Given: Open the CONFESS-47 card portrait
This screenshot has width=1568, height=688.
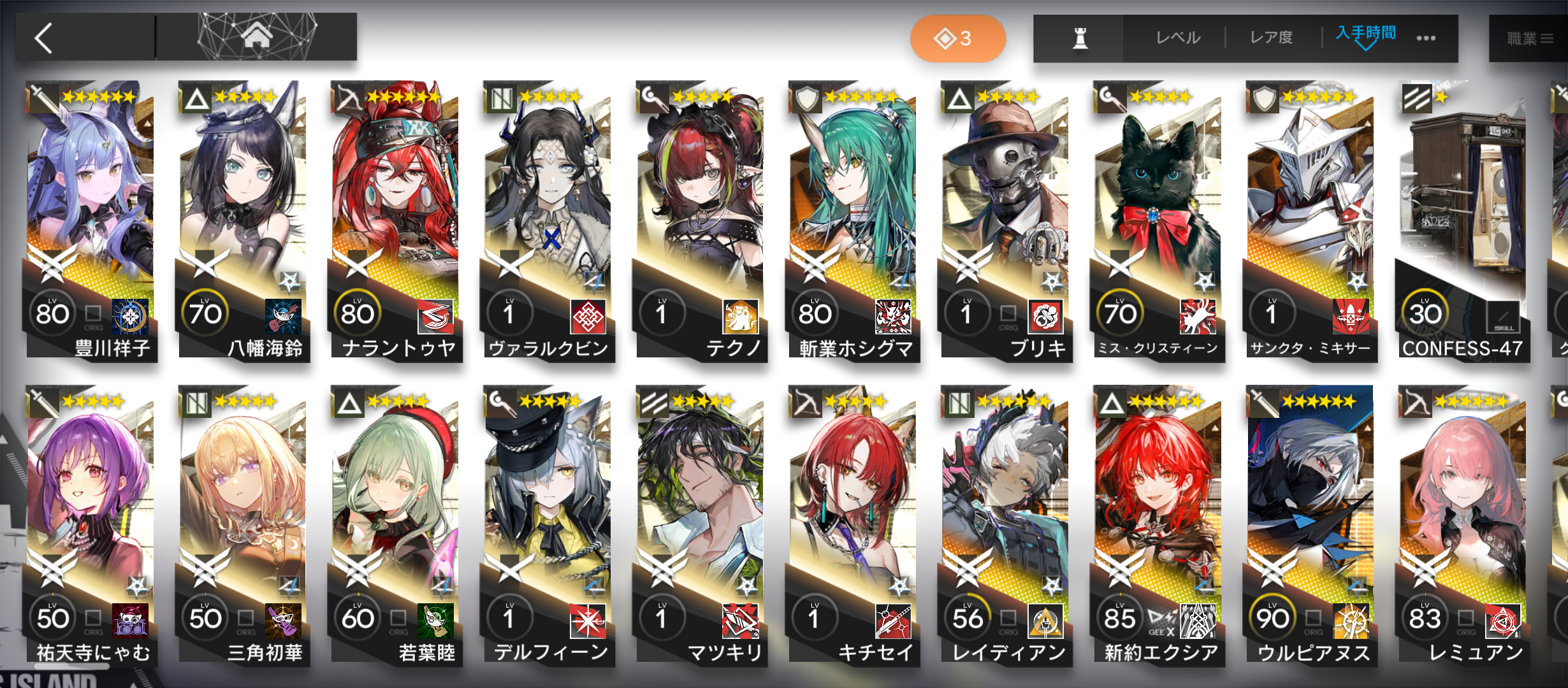Looking at the screenshot, I should [1461, 191].
